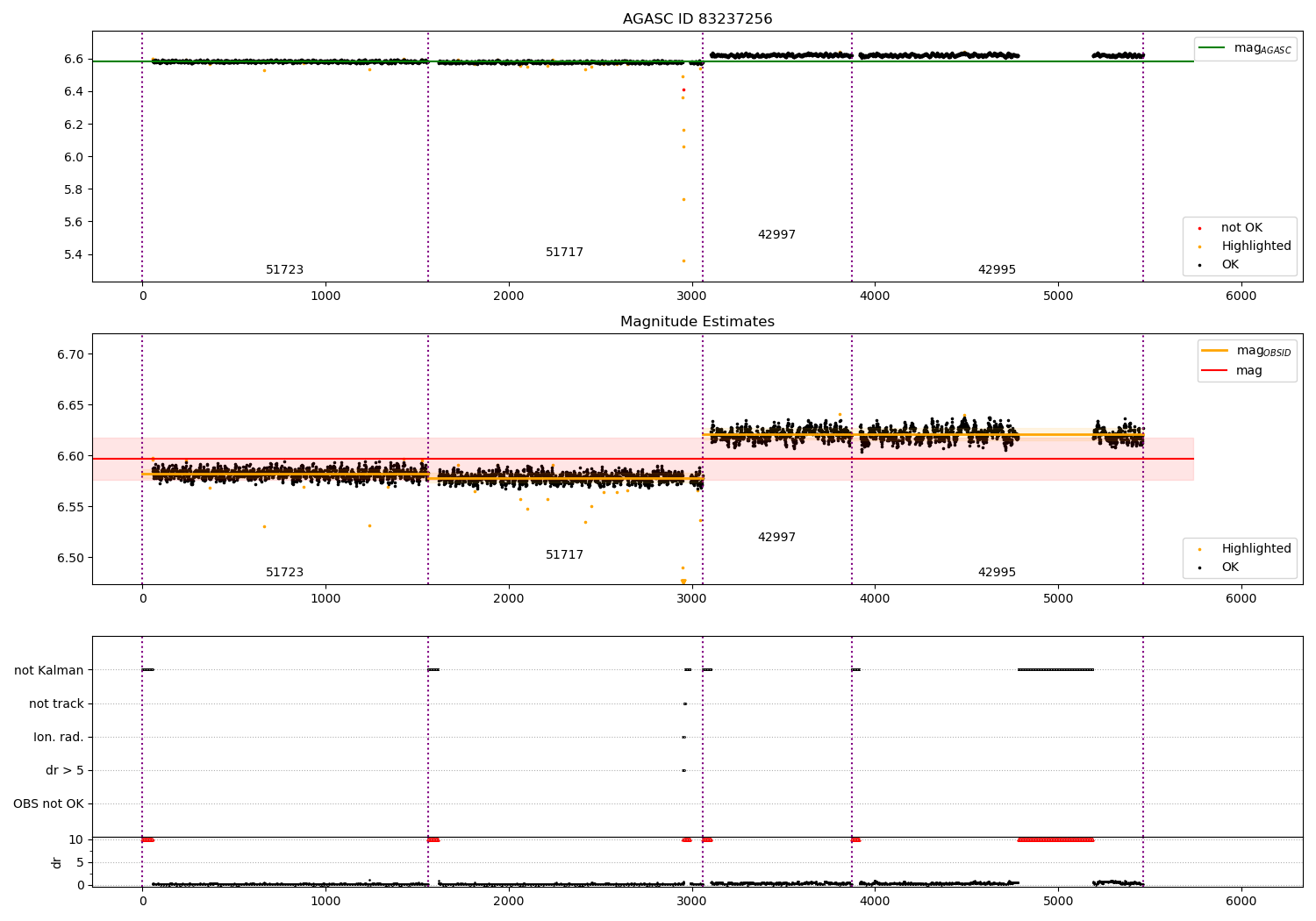Click y-axis tick 6.0 in top plot
Viewport: 1316px width, 921px height.
[x=74, y=157]
